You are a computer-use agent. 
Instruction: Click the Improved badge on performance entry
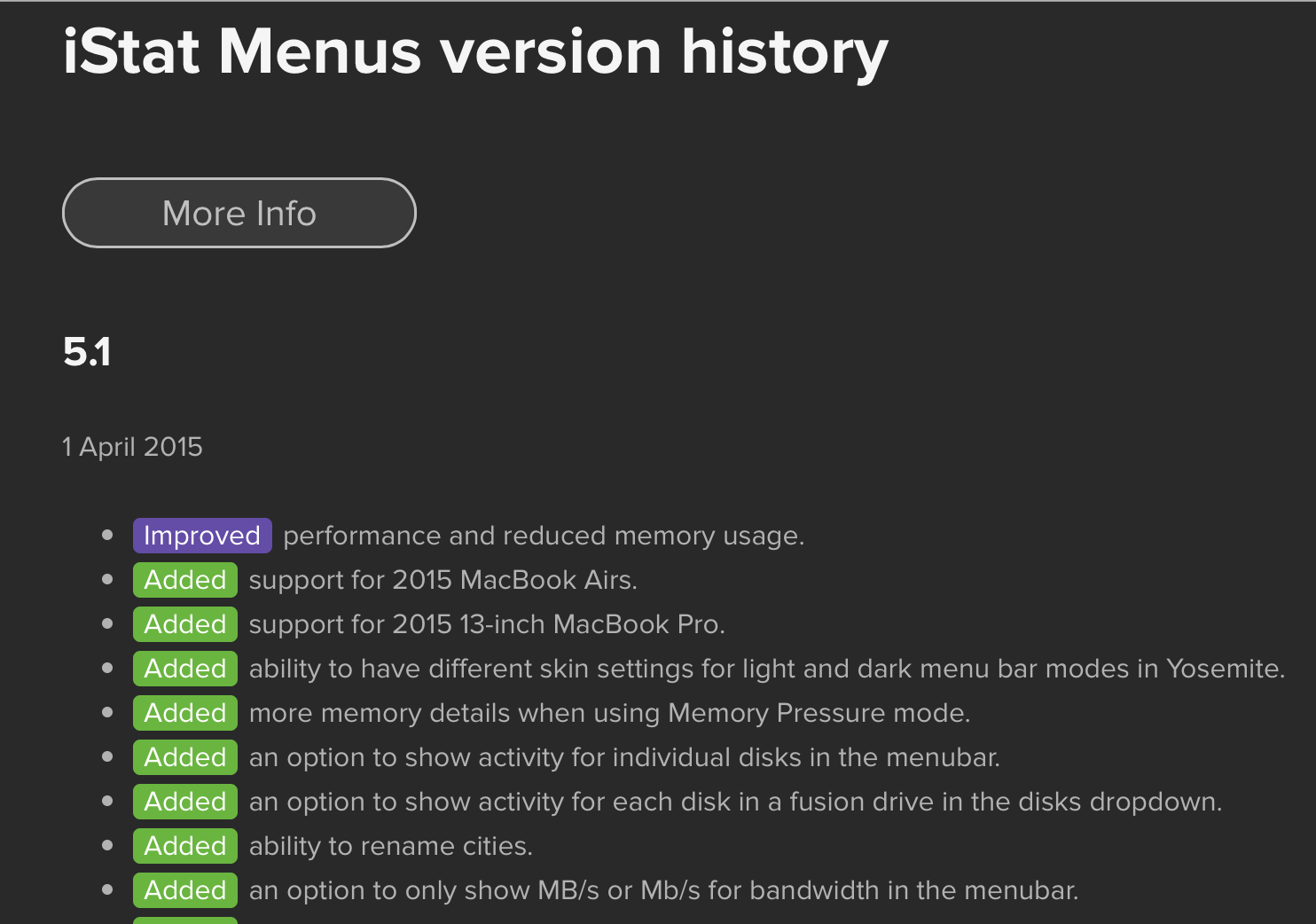[202, 536]
